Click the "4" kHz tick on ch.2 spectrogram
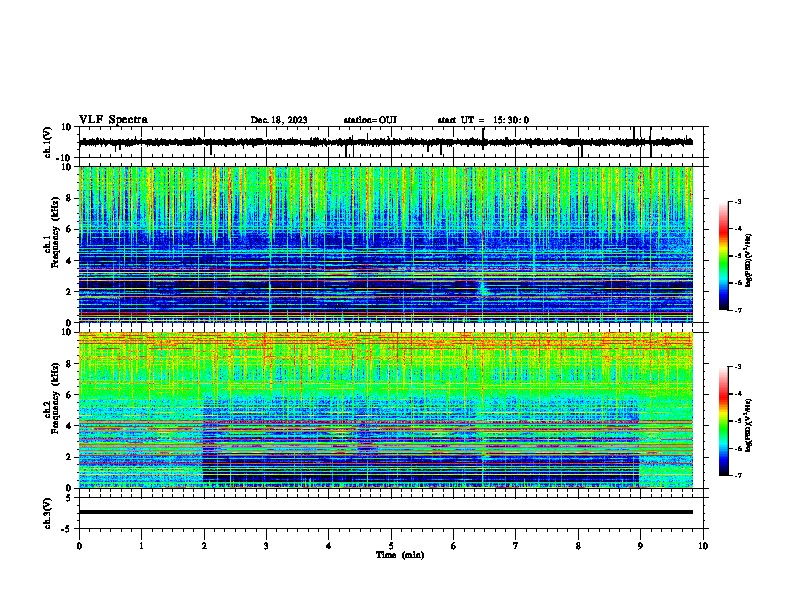 70,426
